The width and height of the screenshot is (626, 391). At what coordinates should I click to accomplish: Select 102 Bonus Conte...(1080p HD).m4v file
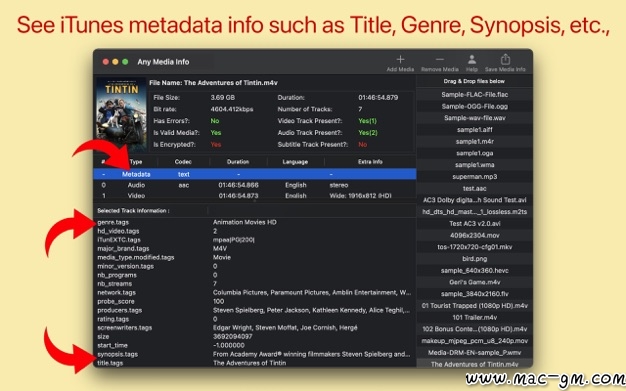click(x=474, y=329)
